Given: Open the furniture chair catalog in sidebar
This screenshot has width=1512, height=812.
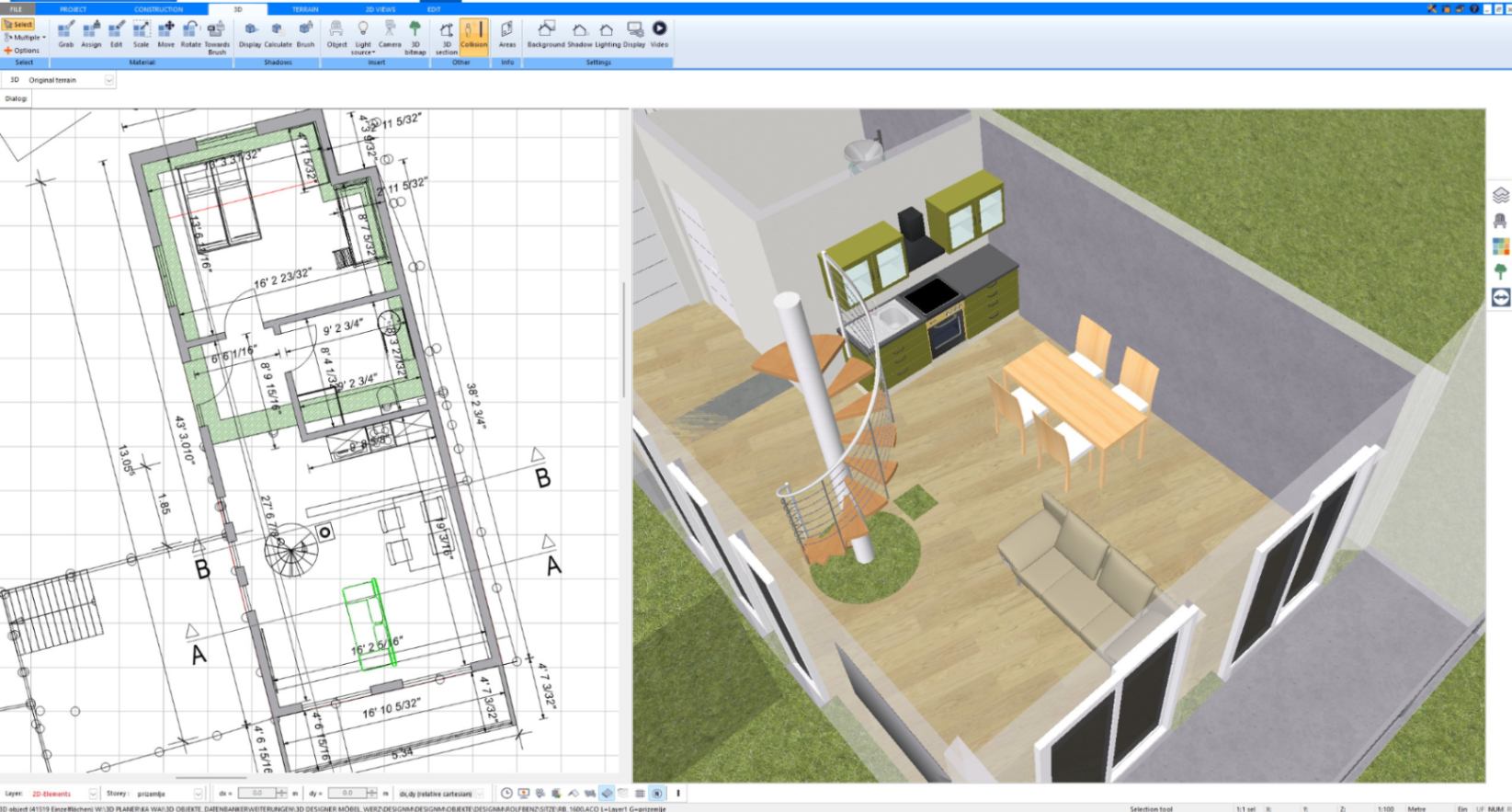Looking at the screenshot, I should click(x=1501, y=221).
